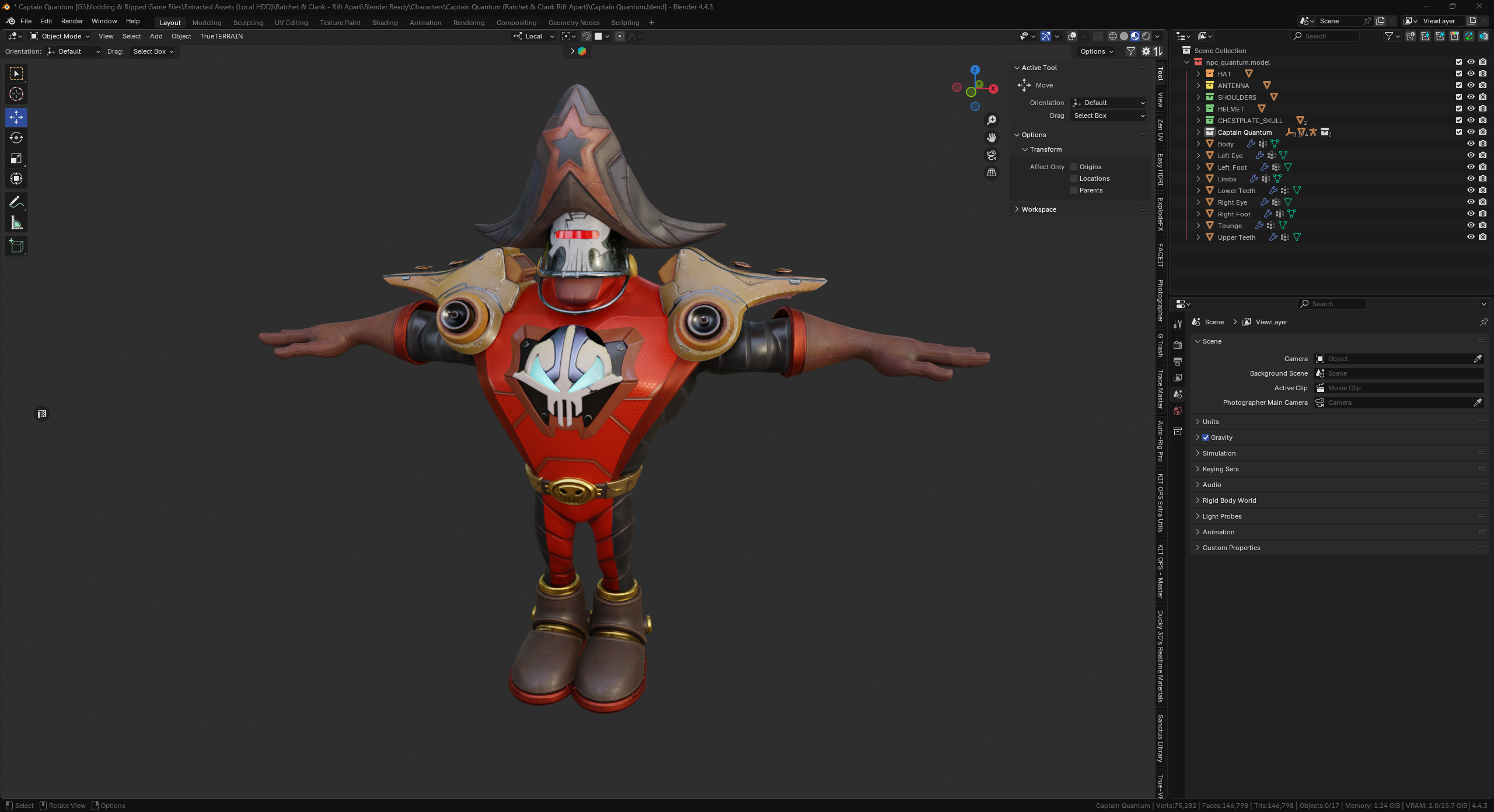
Task: Select the Rotate tool
Action: point(16,138)
